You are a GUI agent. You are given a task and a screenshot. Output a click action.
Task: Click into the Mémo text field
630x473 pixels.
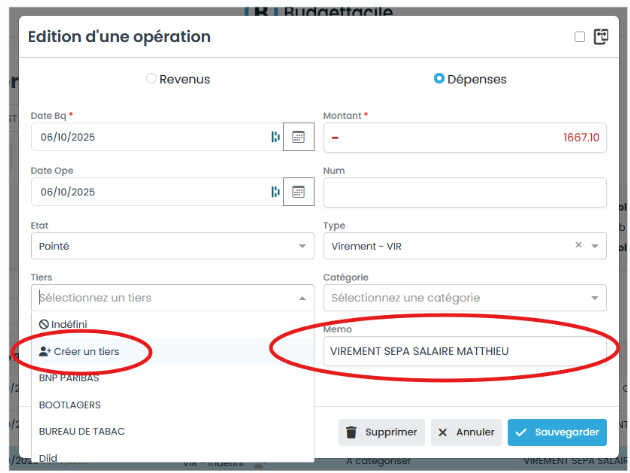point(464,351)
